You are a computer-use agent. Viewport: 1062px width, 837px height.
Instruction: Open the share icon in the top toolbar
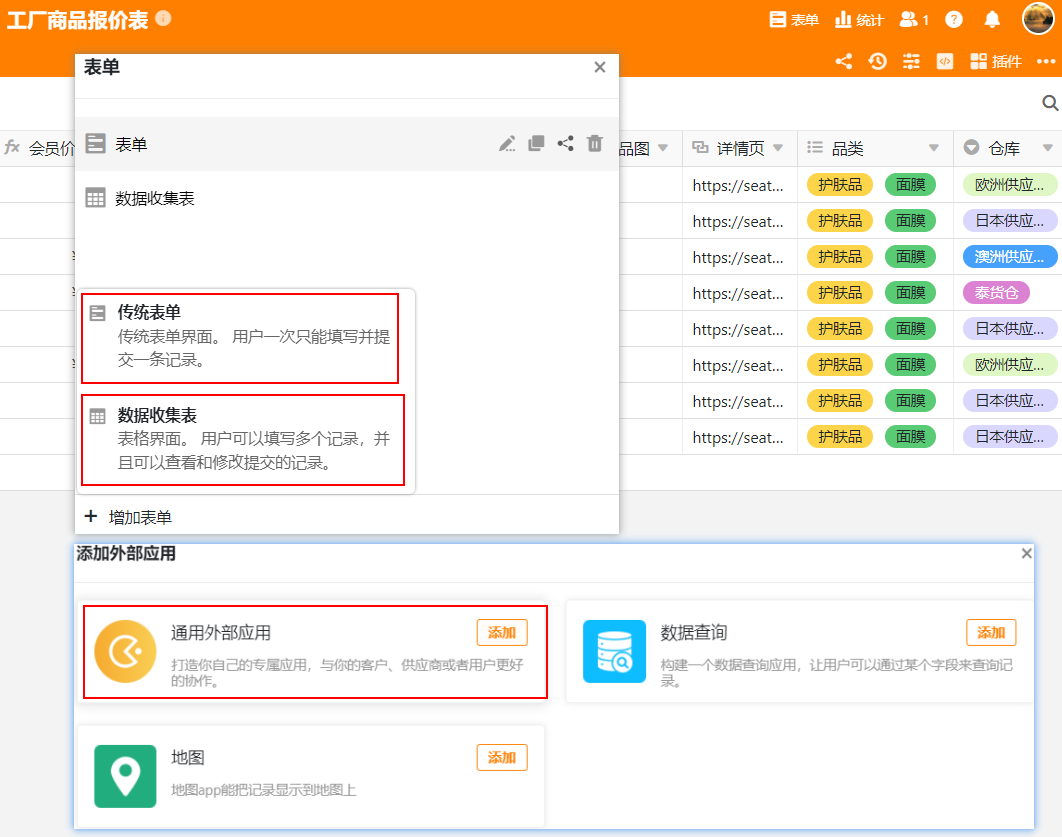(x=843, y=61)
